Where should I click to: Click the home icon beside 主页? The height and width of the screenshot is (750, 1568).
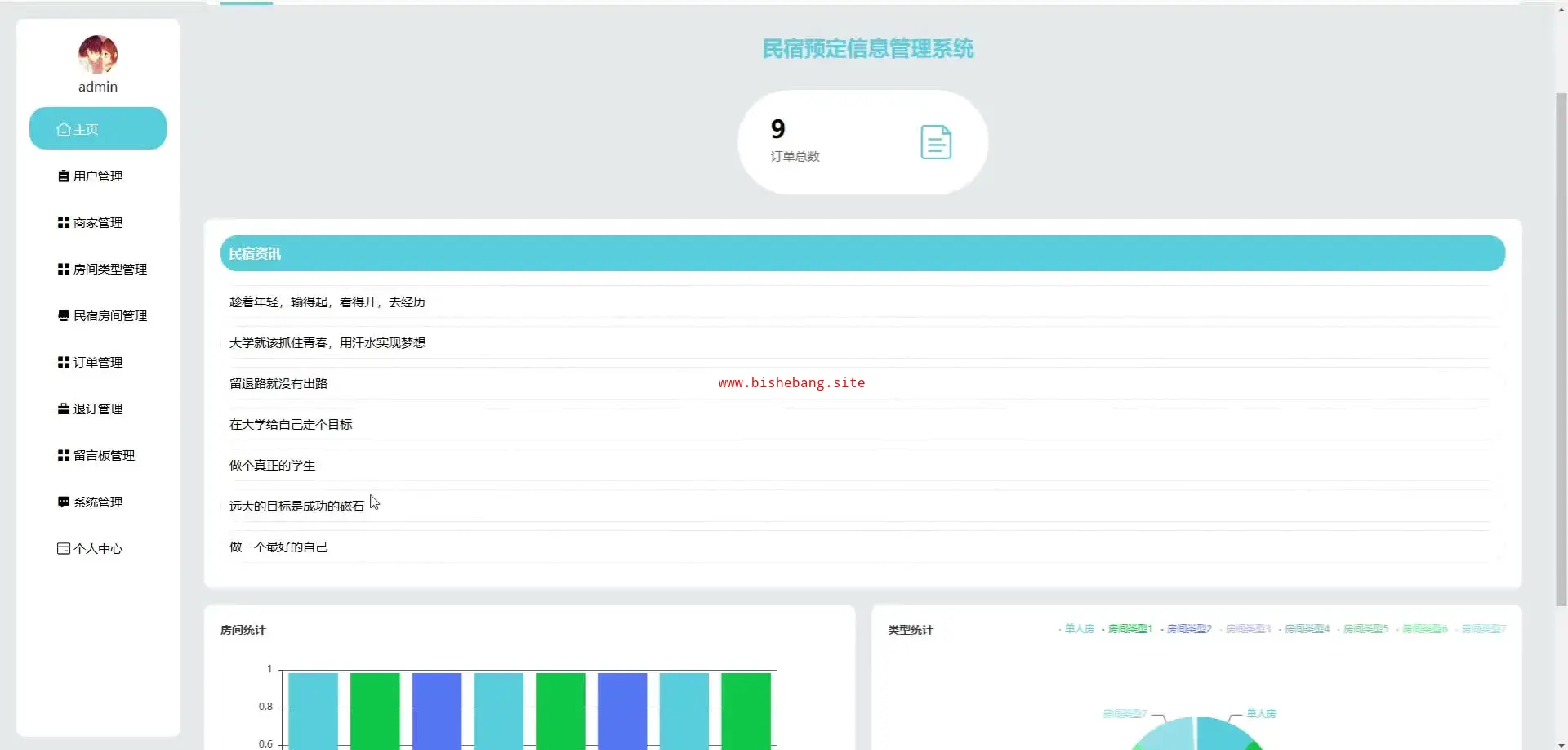click(x=64, y=129)
